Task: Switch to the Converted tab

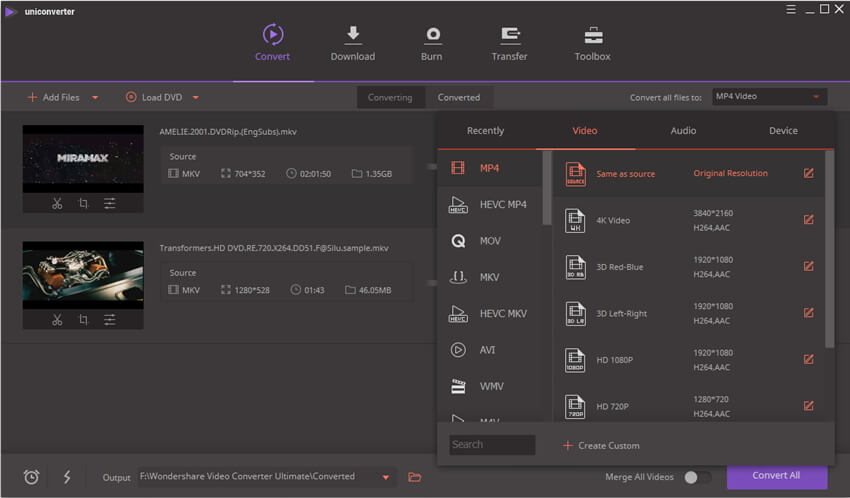Action: pyautogui.click(x=459, y=98)
